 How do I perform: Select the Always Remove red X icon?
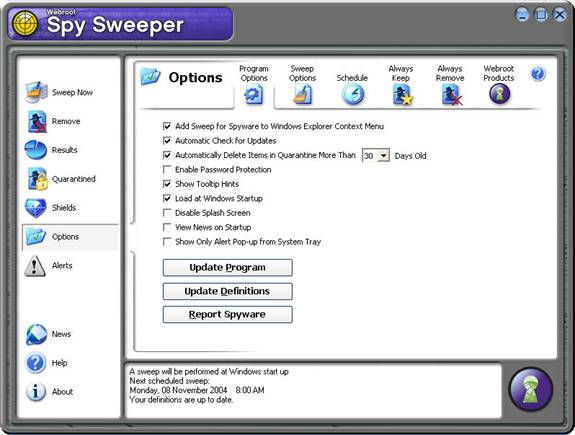click(x=452, y=95)
